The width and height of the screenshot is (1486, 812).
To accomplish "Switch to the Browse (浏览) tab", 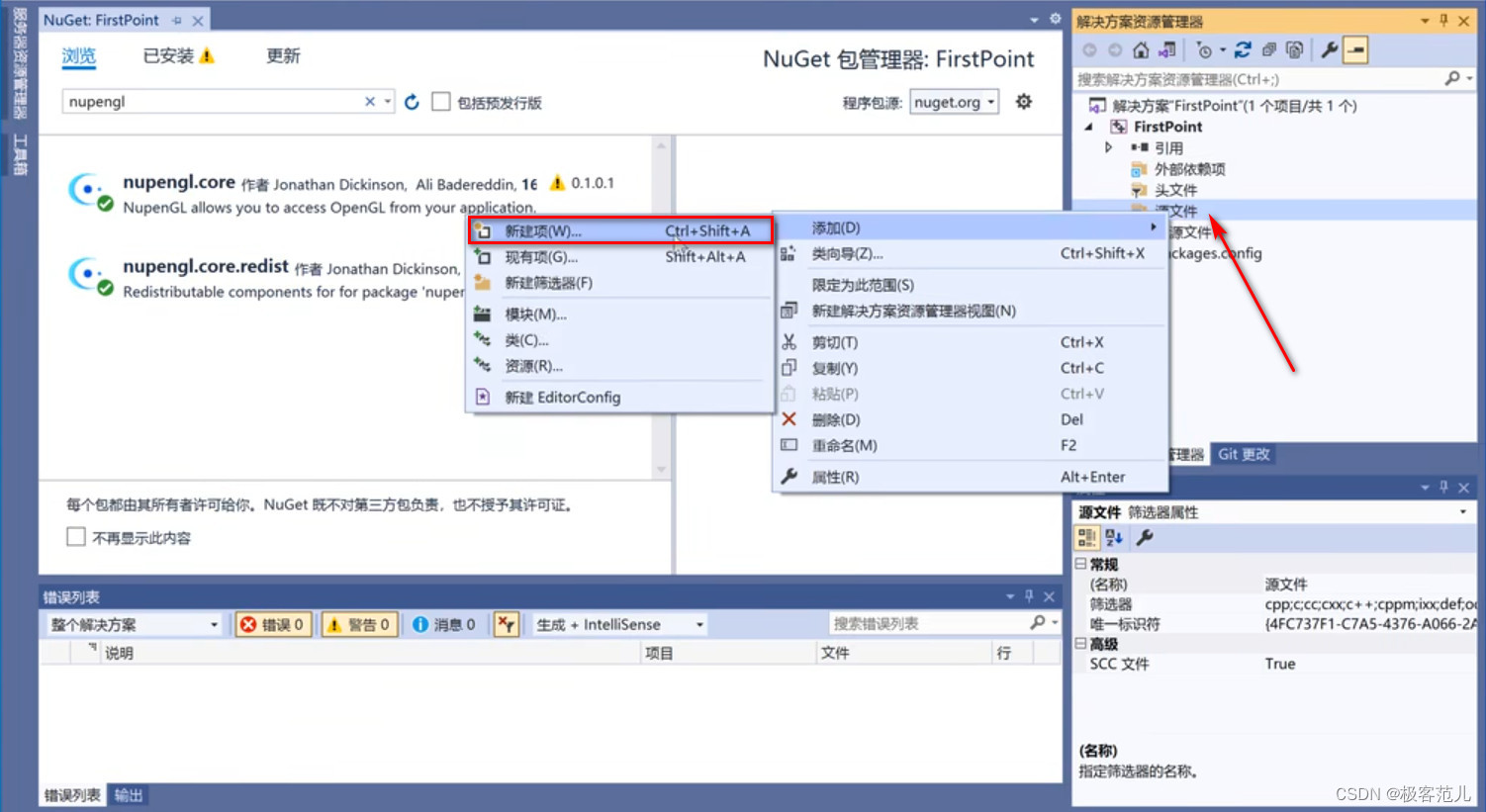I will pyautogui.click(x=79, y=55).
